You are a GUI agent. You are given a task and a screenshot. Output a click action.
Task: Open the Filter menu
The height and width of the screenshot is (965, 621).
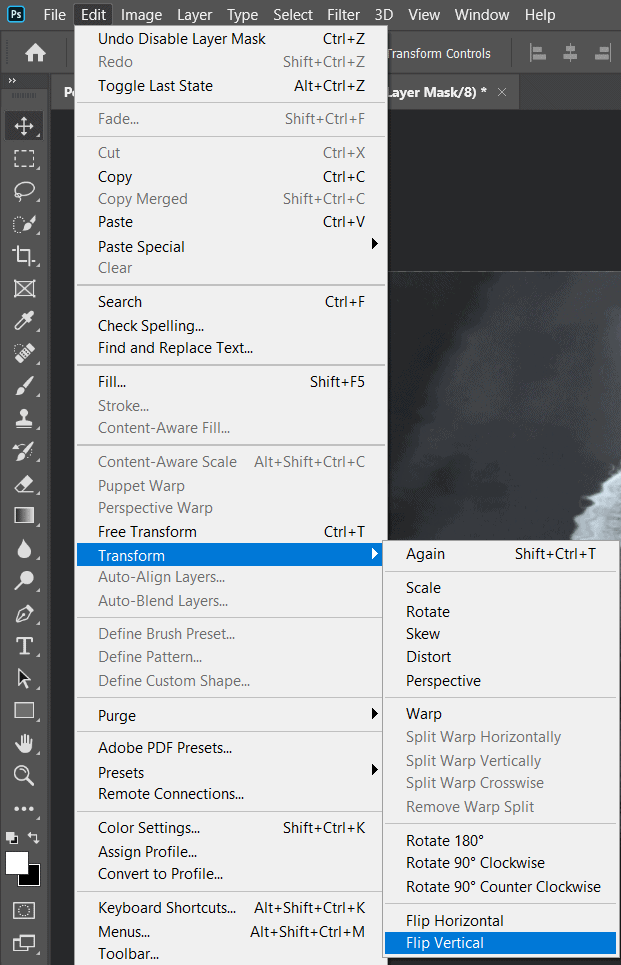[343, 15]
